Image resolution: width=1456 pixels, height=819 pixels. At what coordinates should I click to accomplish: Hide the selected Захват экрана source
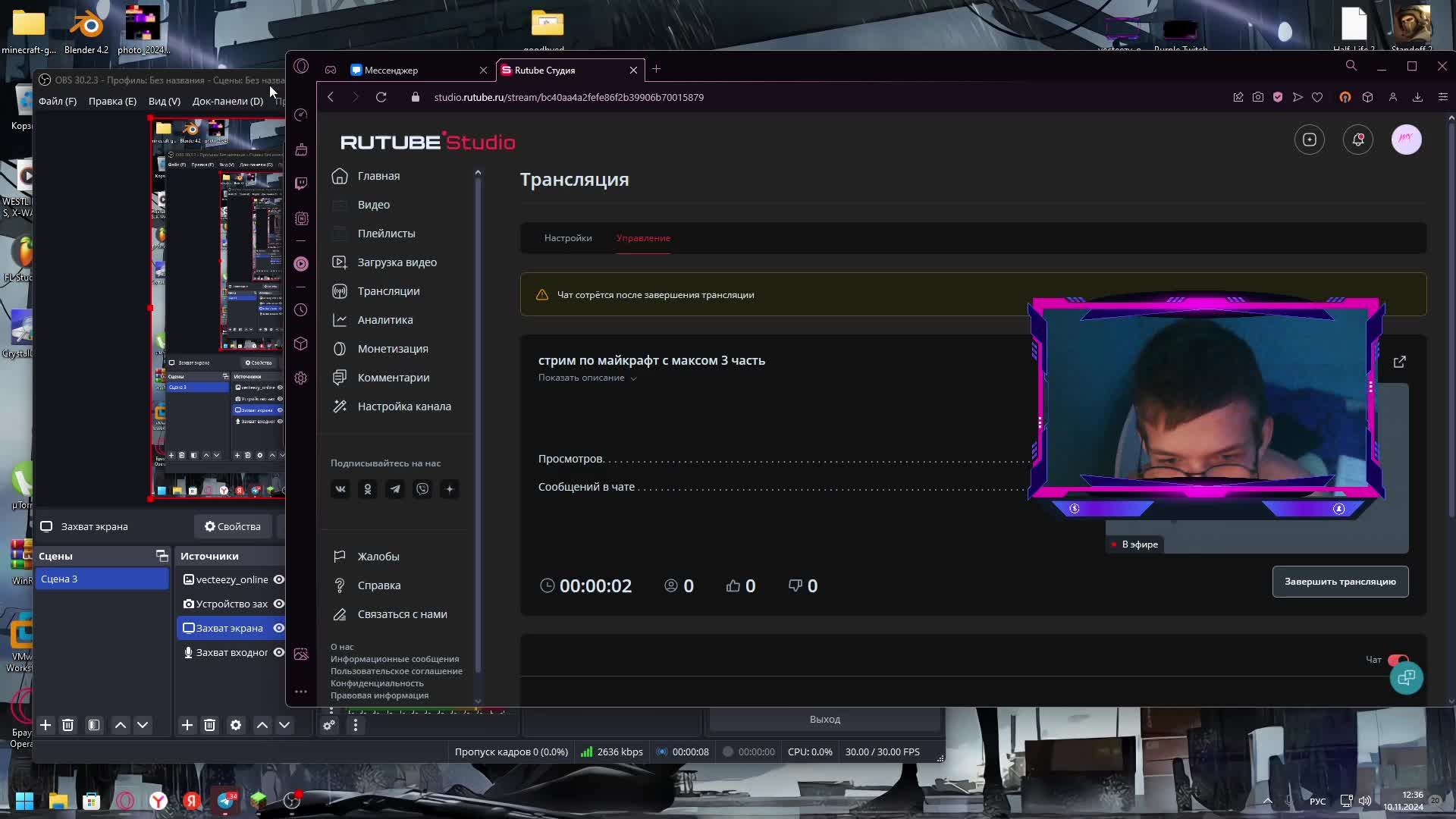pos(279,628)
